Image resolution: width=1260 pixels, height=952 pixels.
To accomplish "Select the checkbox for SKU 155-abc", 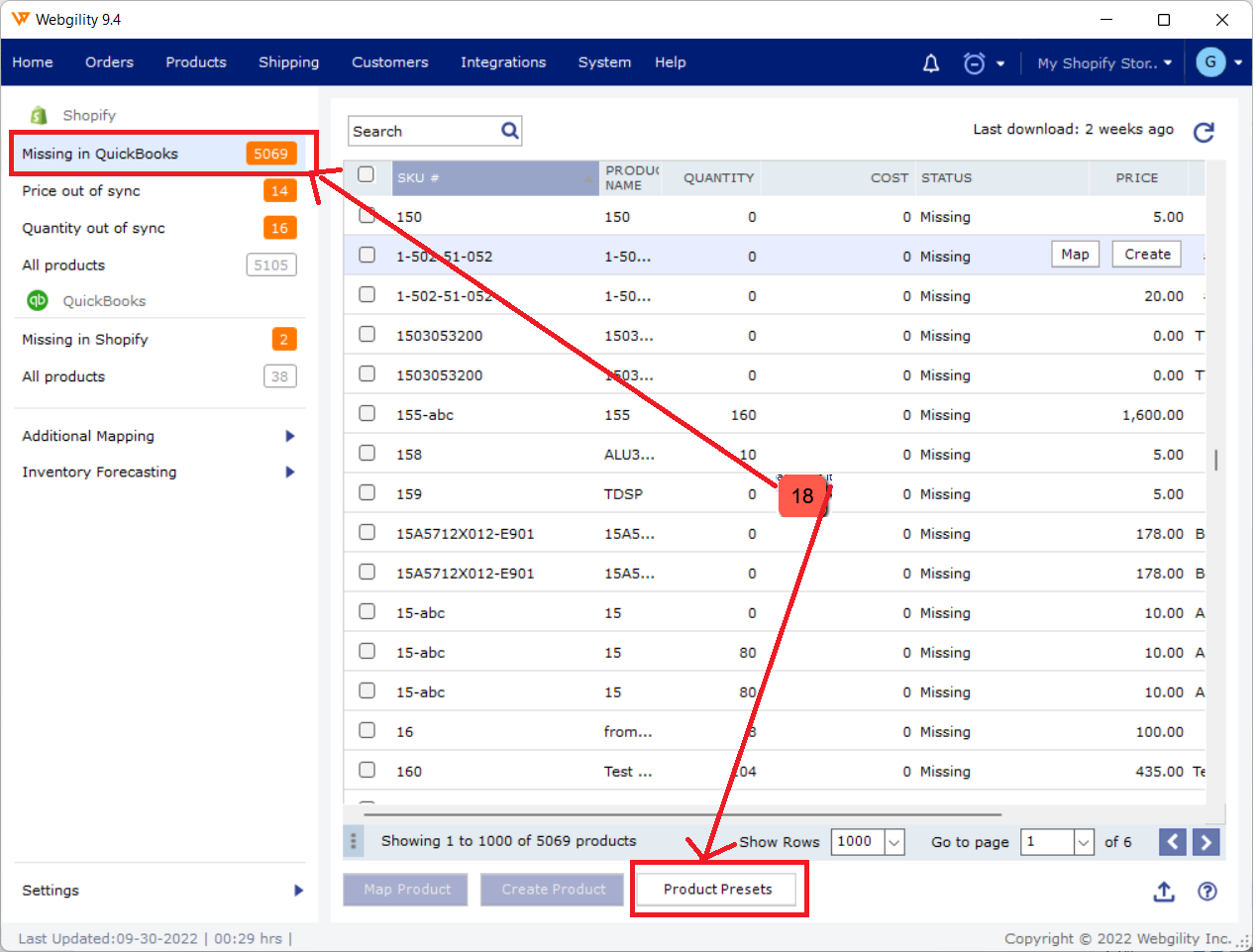I will click(x=367, y=413).
